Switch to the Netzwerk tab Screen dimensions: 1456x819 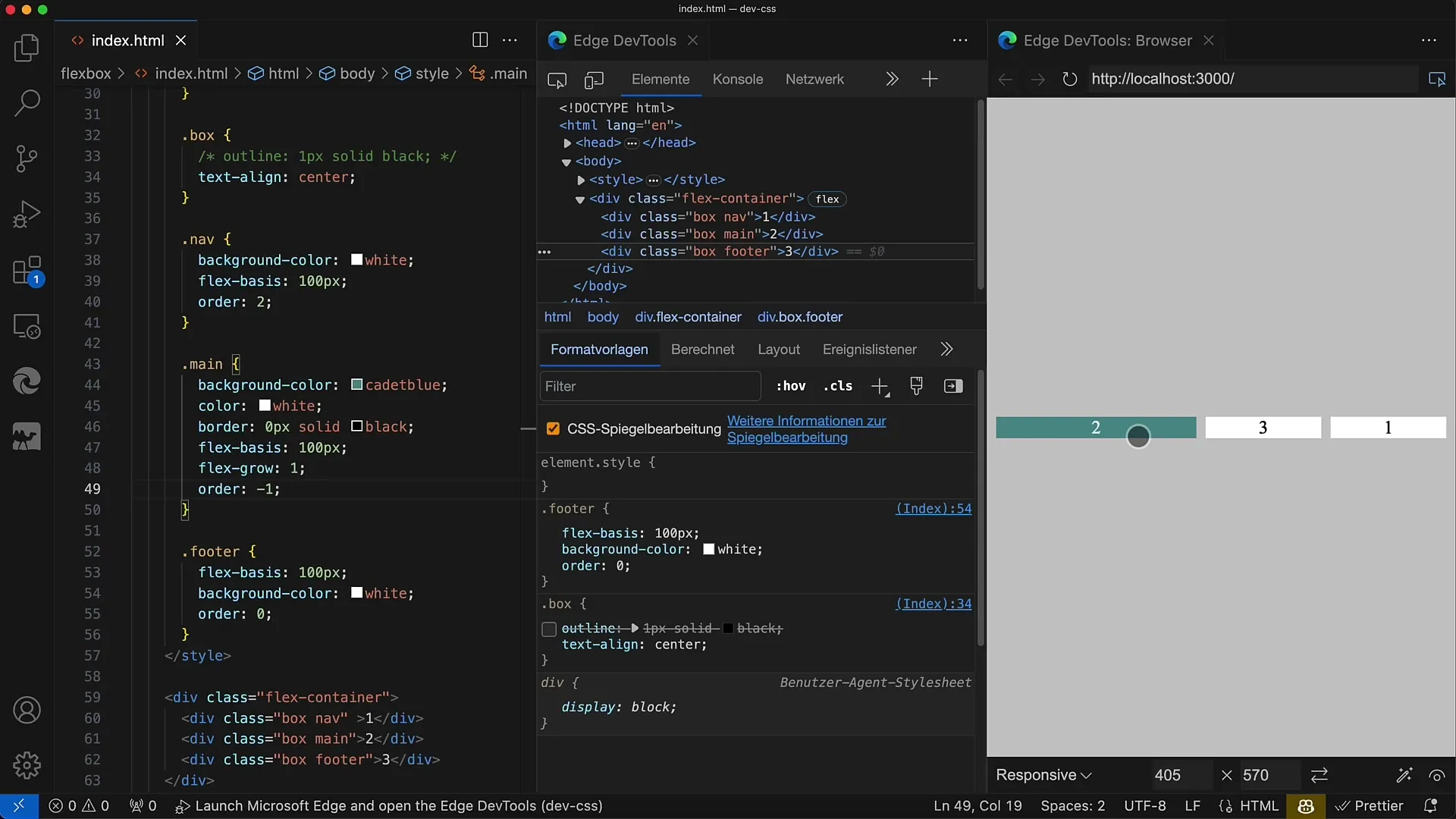[814, 80]
